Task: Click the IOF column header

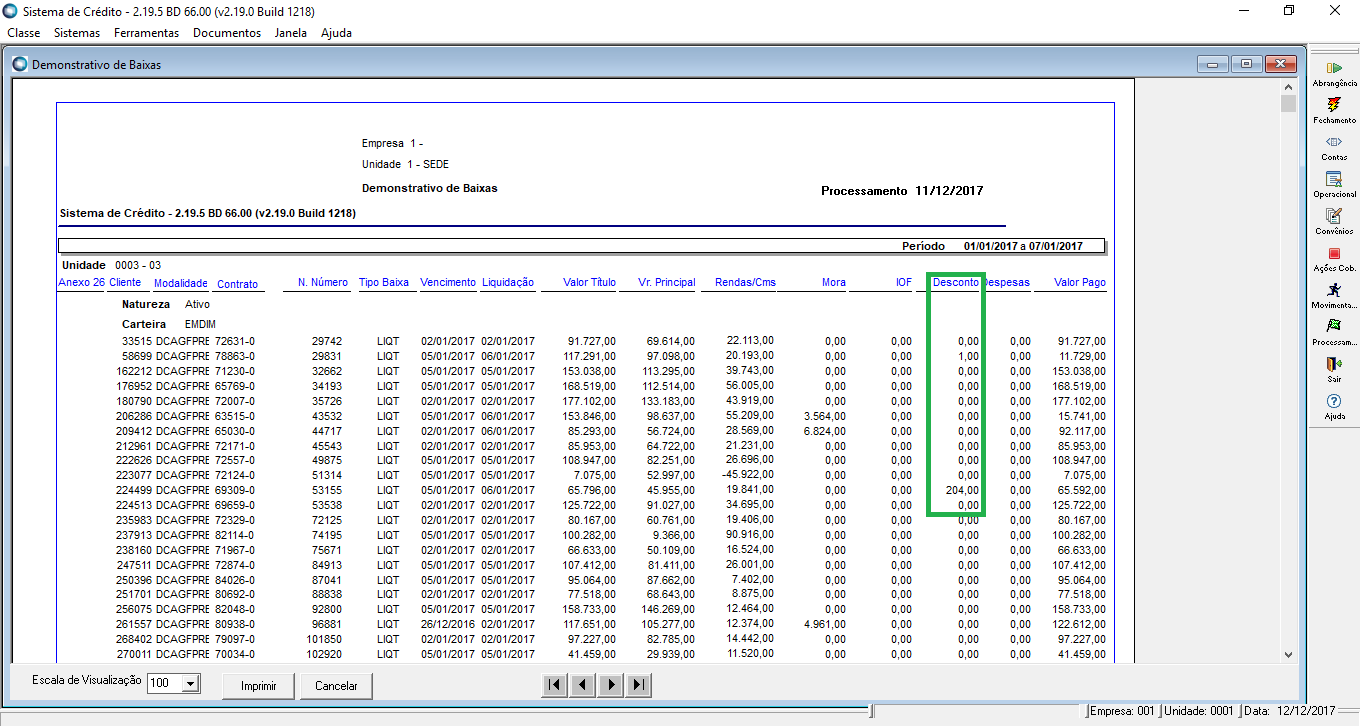Action: coord(904,283)
